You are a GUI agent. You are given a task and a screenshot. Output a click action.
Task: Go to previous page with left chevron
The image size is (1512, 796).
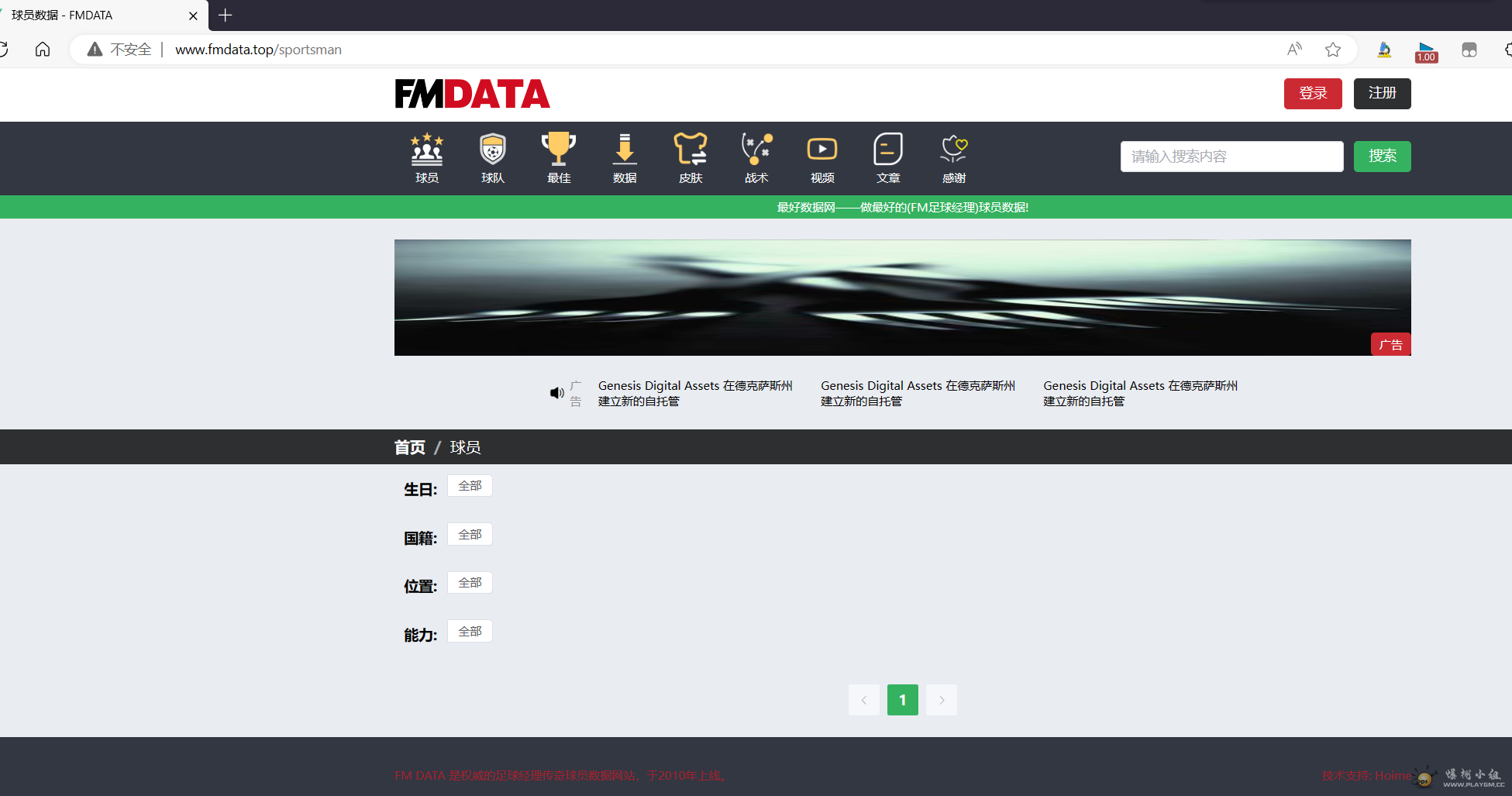[x=864, y=700]
